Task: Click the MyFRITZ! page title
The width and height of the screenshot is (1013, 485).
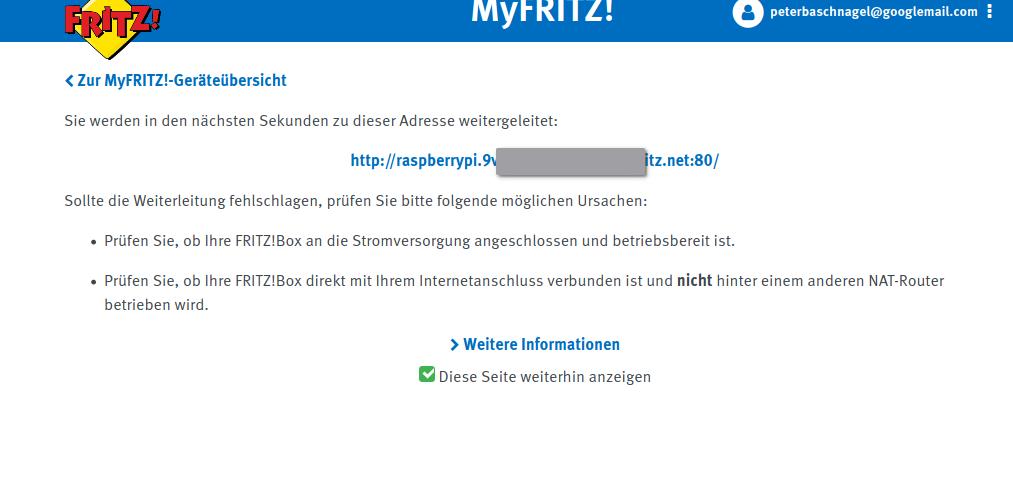Action: coord(542,12)
